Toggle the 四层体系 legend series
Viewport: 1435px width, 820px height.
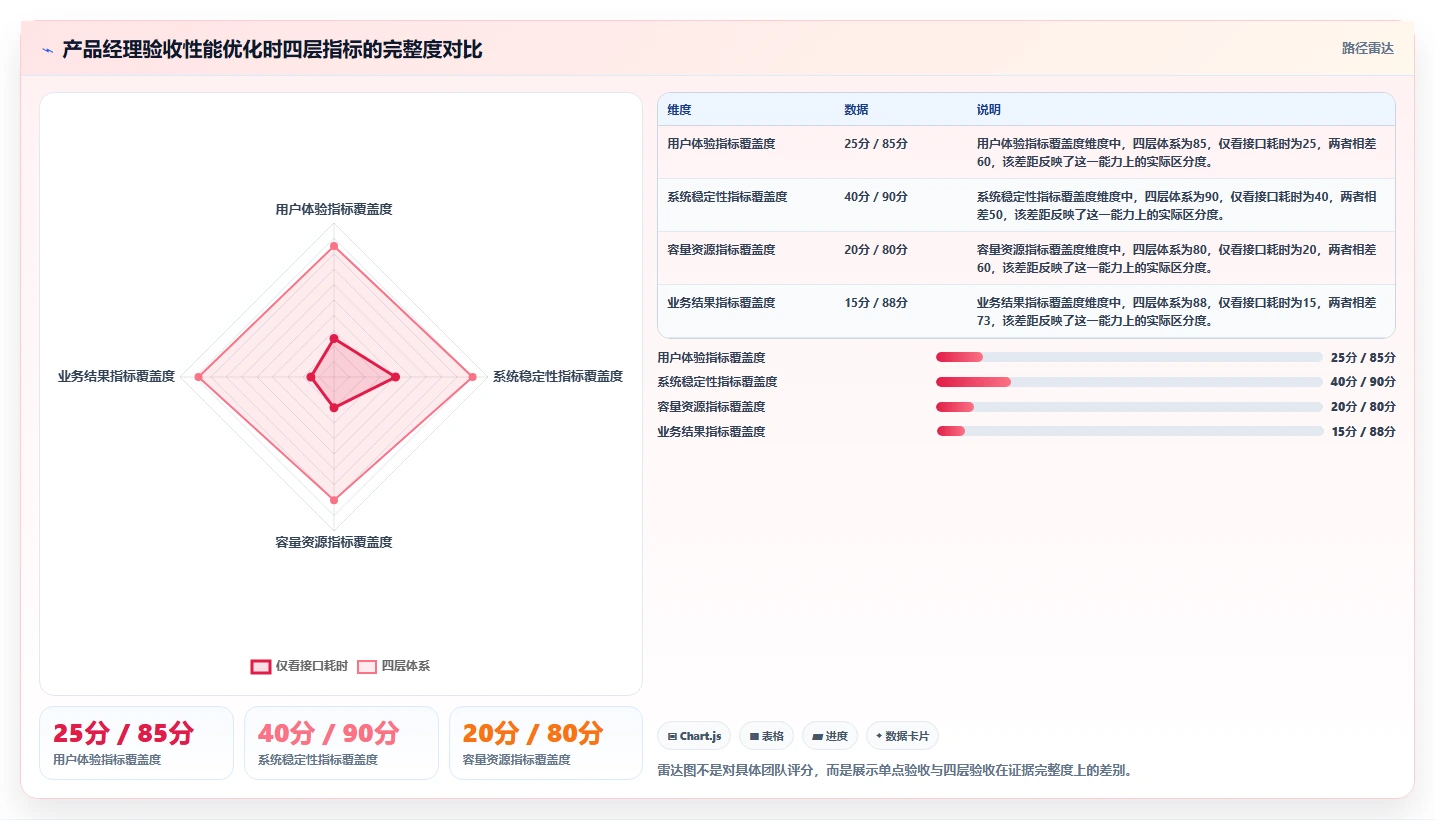tap(394, 666)
